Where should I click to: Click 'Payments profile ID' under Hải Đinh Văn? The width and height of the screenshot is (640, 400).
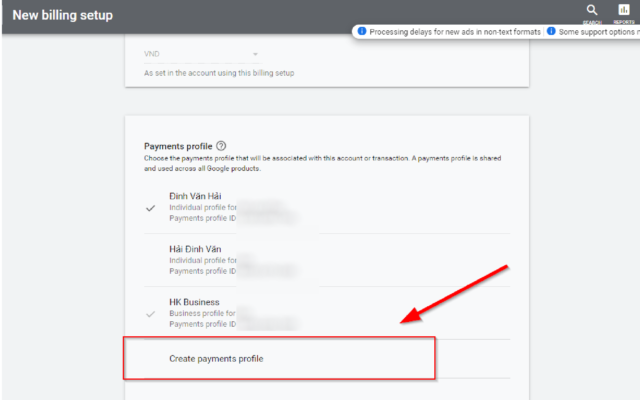pyautogui.click(x=202, y=271)
